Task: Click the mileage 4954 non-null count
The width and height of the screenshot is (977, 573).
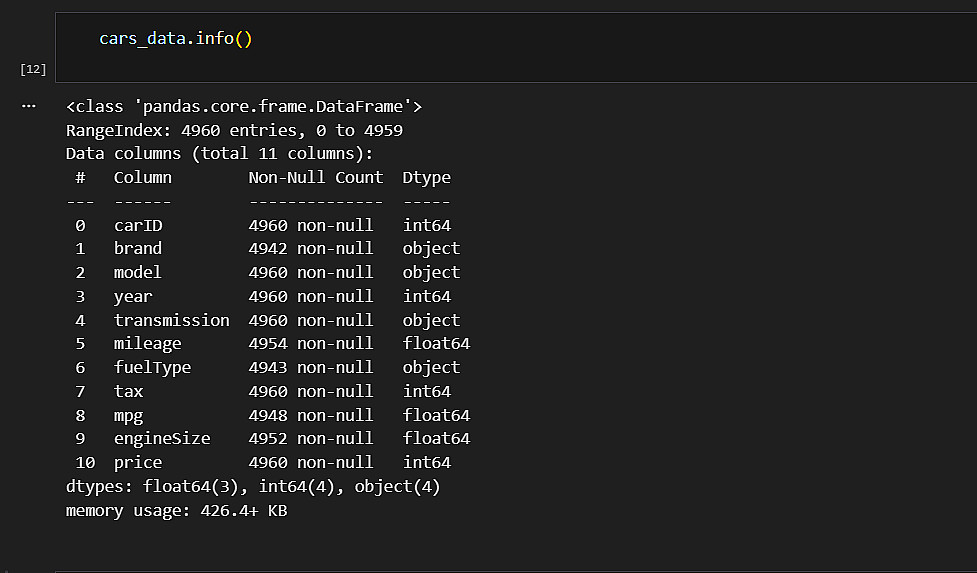Action: pos(310,344)
